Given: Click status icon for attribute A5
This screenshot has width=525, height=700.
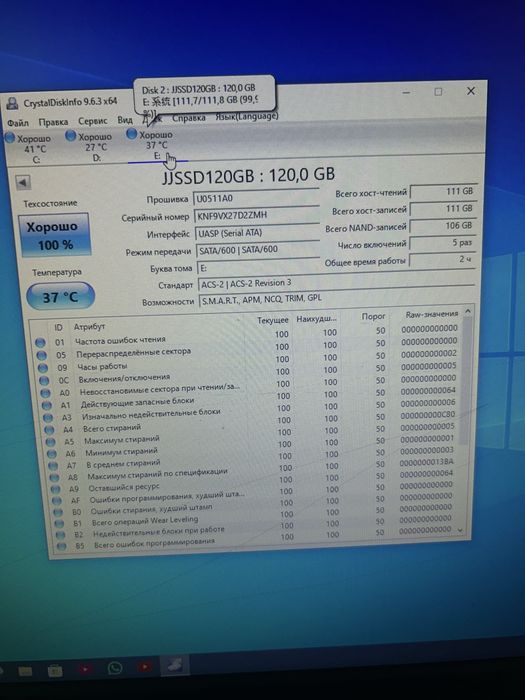Looking at the screenshot, I should 51,442.
